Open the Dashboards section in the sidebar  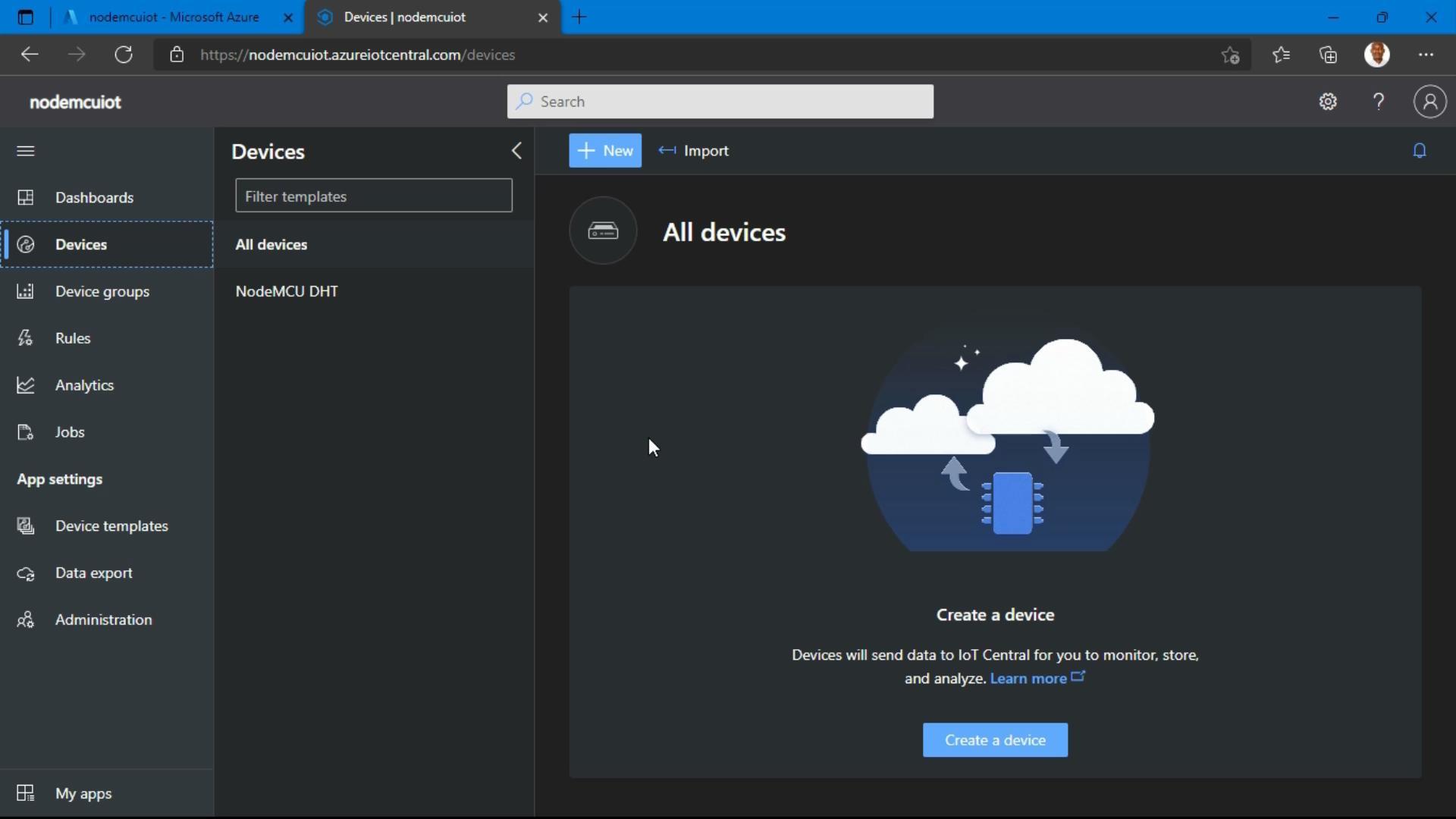click(x=94, y=198)
